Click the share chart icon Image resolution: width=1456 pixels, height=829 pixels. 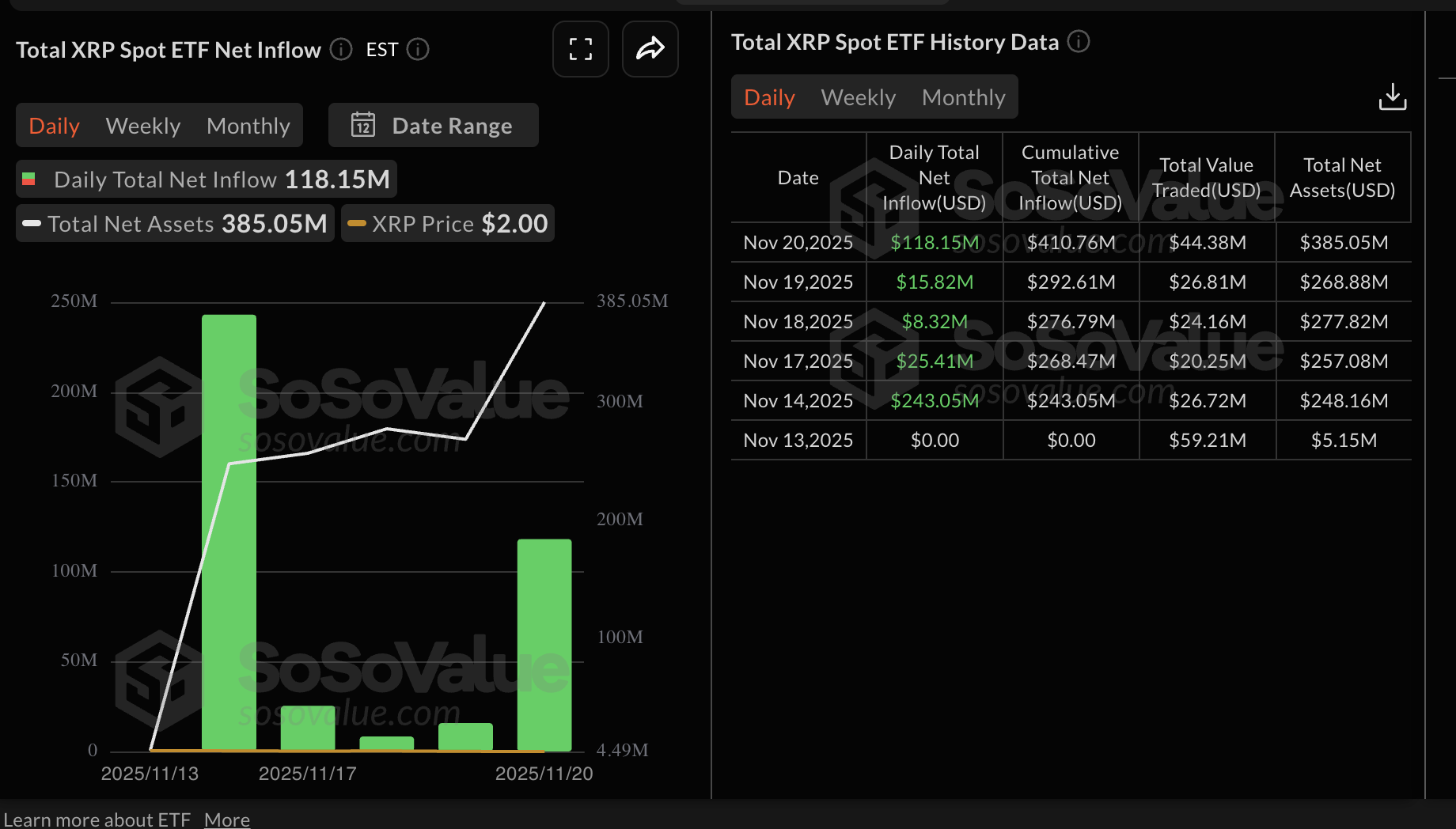point(650,49)
